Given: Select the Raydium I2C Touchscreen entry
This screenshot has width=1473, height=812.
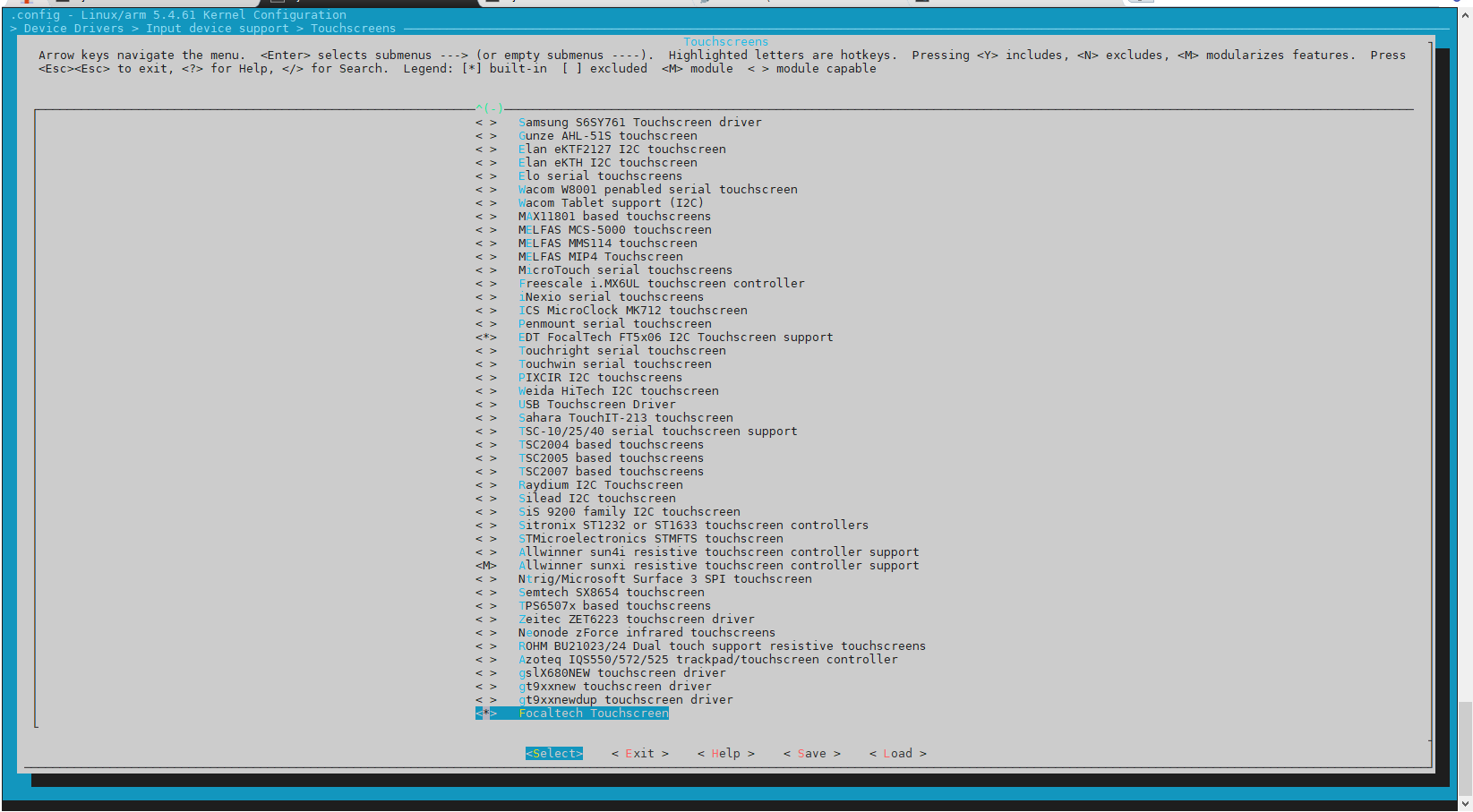Looking at the screenshot, I should pyautogui.click(x=600, y=485).
